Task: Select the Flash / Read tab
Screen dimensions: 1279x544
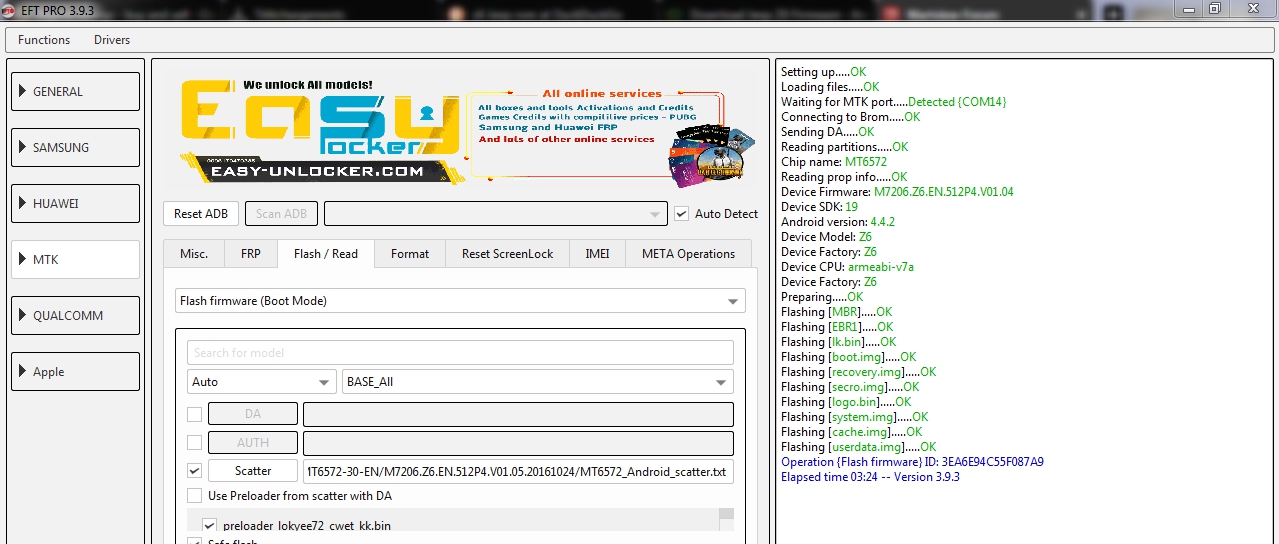Action: [326, 254]
